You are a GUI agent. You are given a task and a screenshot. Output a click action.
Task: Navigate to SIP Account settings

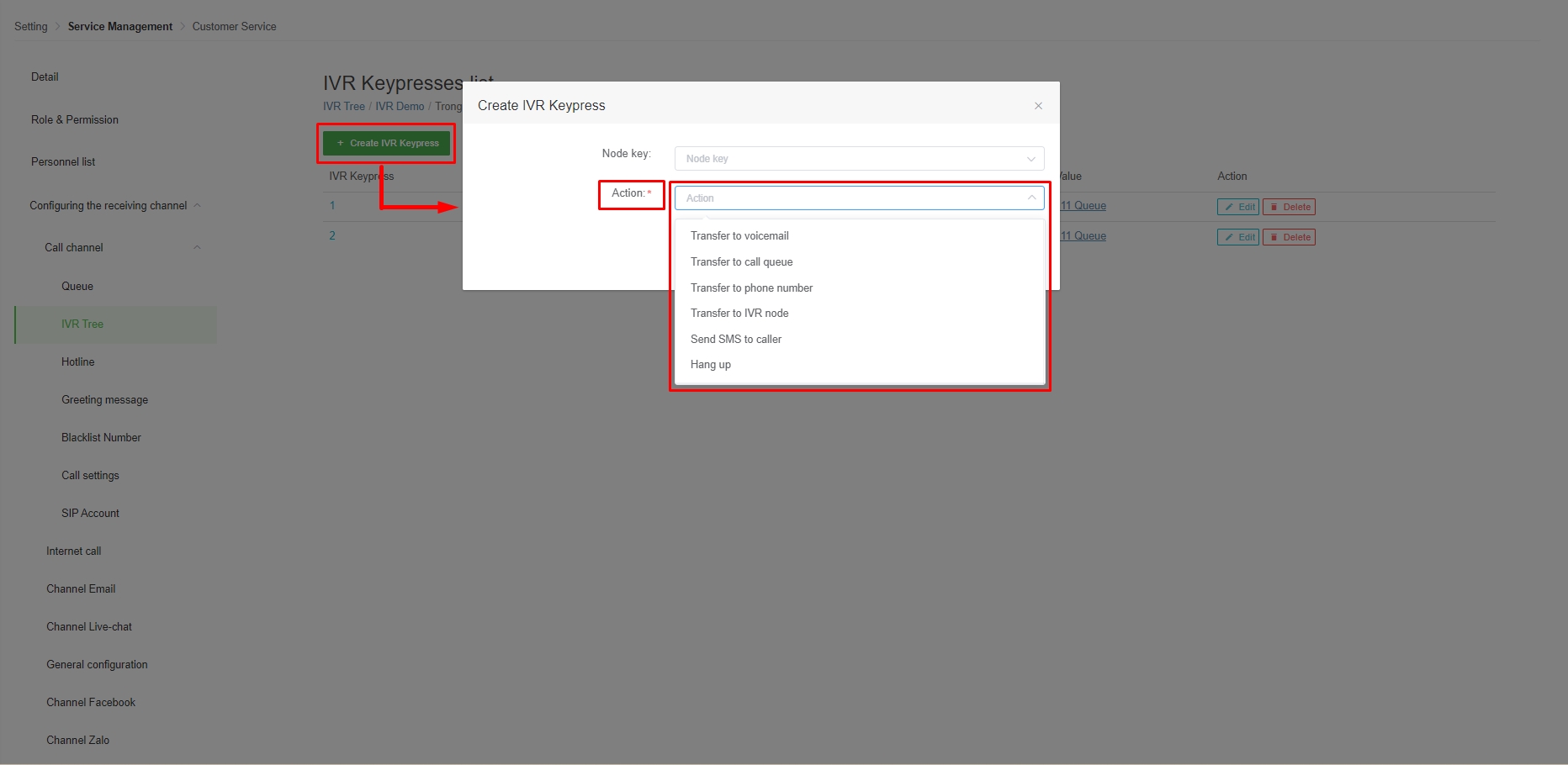[x=90, y=514]
